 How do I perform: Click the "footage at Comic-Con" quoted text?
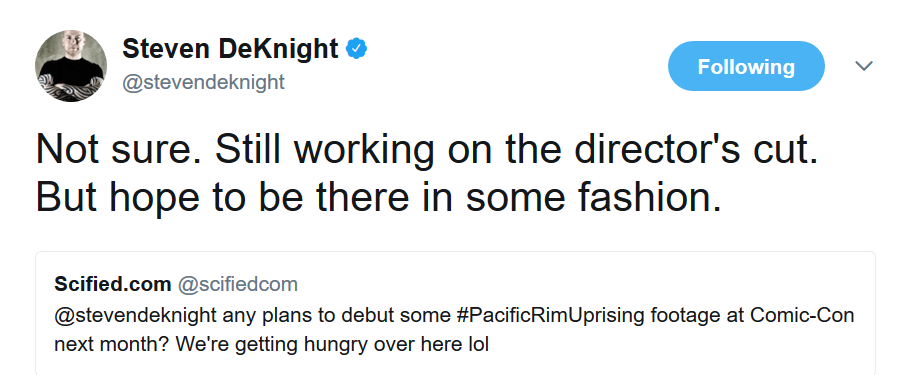pos(750,316)
